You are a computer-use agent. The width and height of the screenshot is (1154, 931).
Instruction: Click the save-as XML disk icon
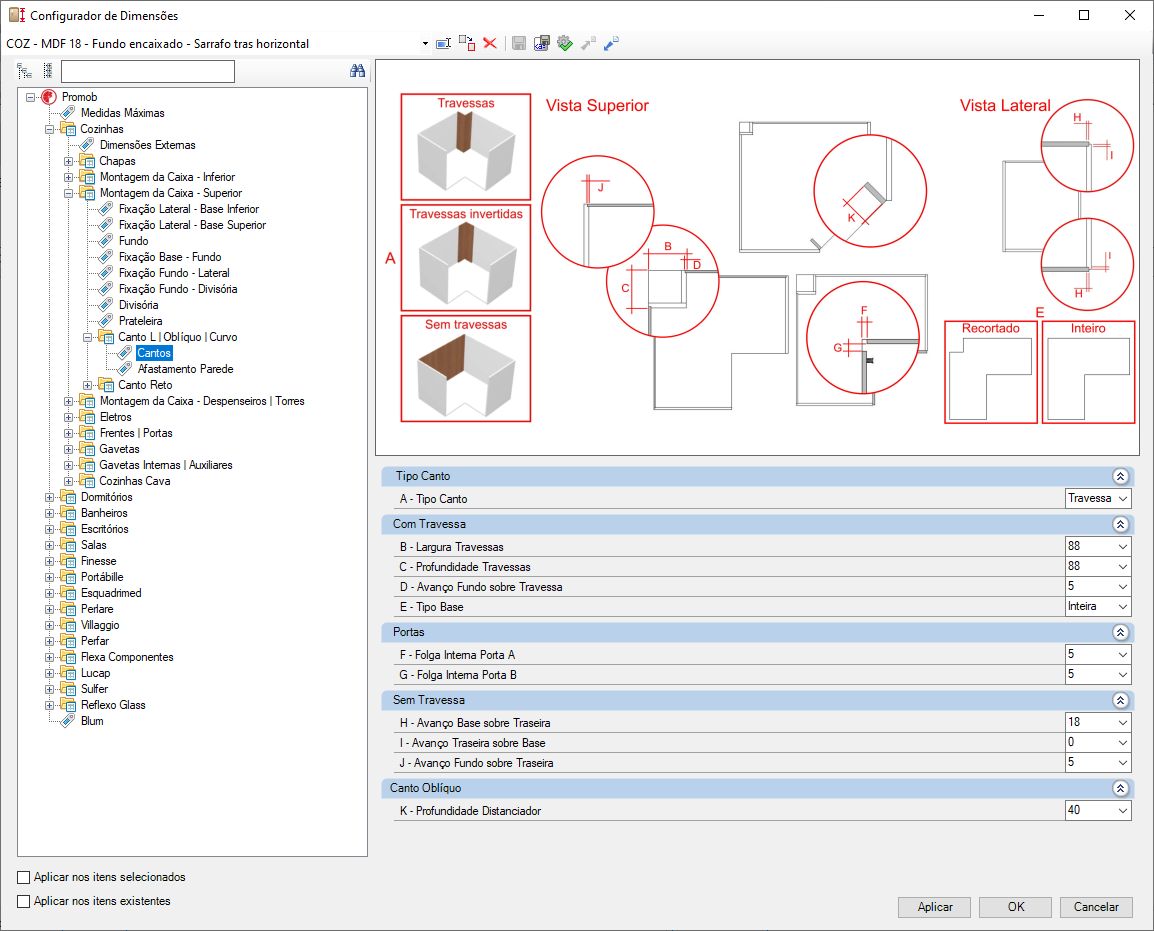pos(542,43)
